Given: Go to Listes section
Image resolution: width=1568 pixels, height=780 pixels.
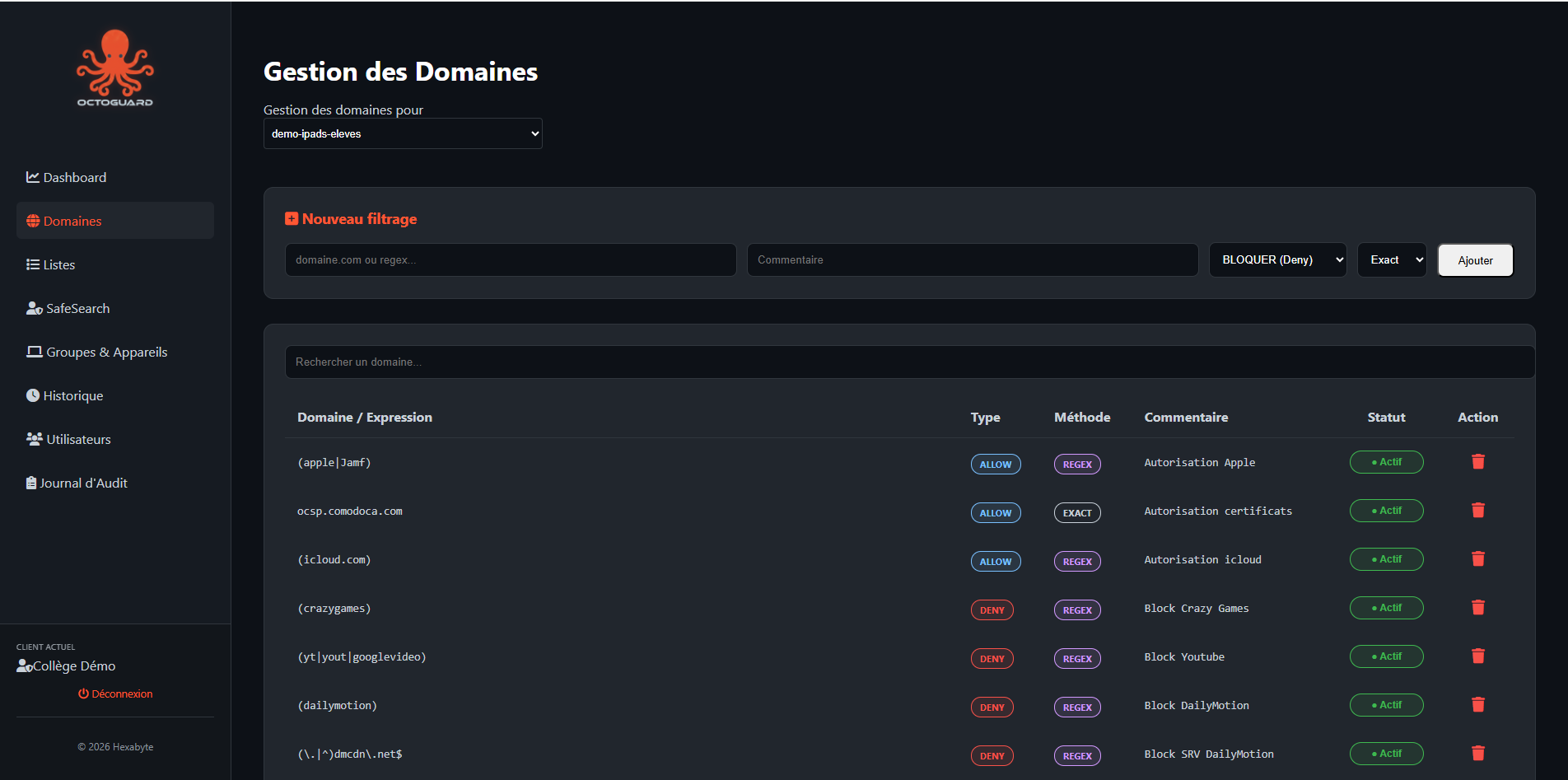Looking at the screenshot, I should click(115, 264).
